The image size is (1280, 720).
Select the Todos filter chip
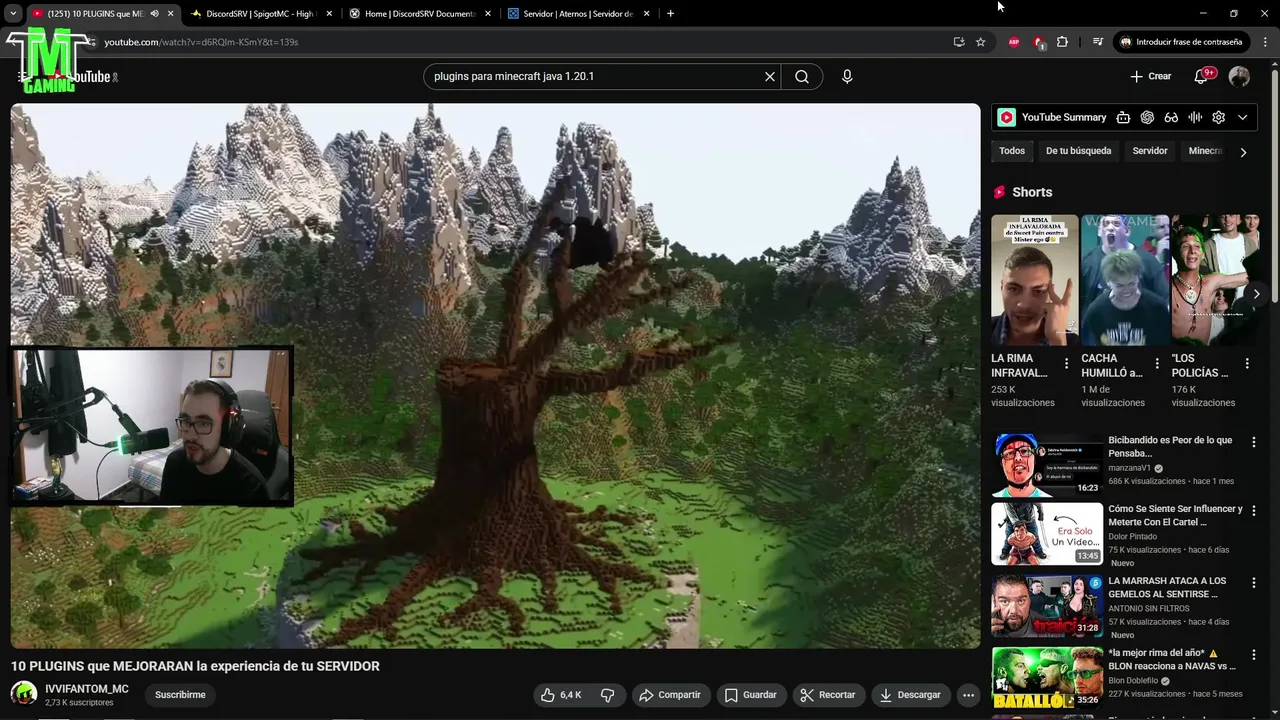pyautogui.click(x=1012, y=151)
